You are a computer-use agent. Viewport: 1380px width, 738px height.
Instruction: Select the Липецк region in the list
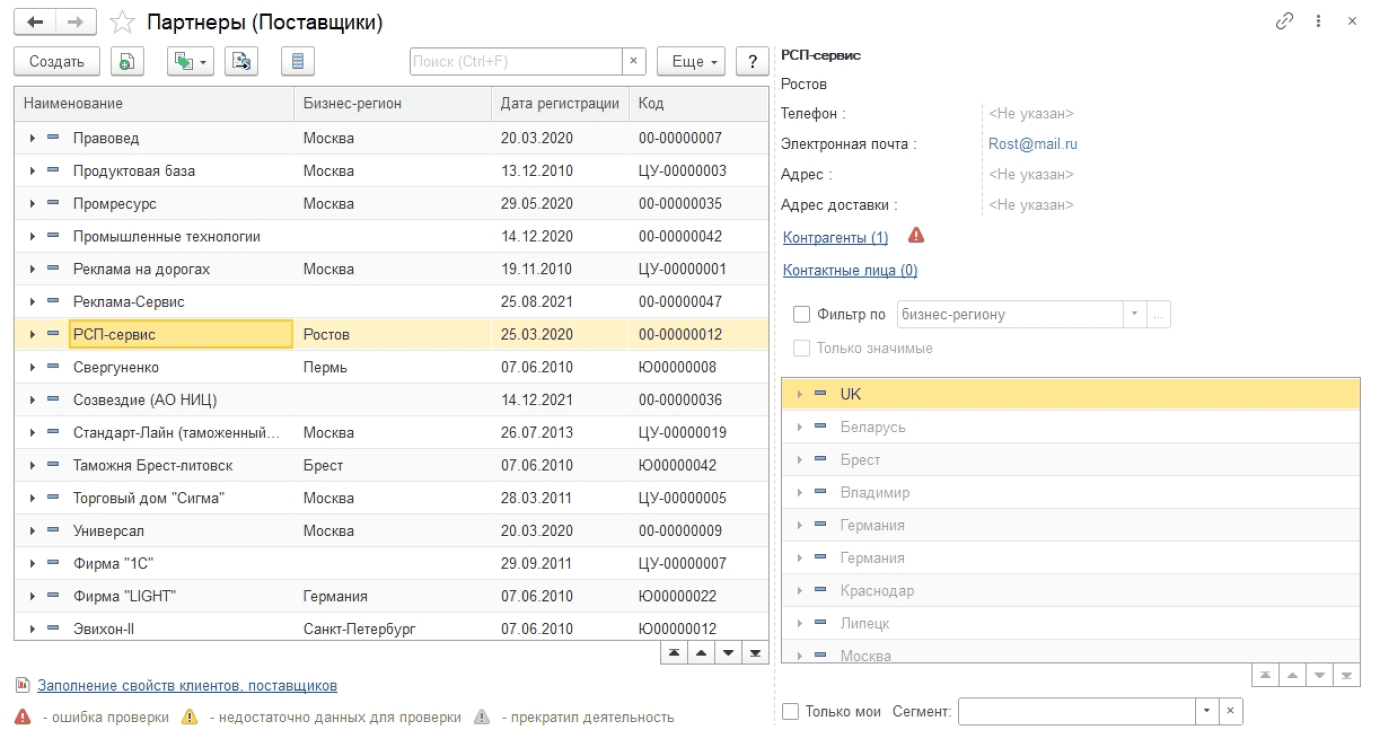(x=1070, y=624)
